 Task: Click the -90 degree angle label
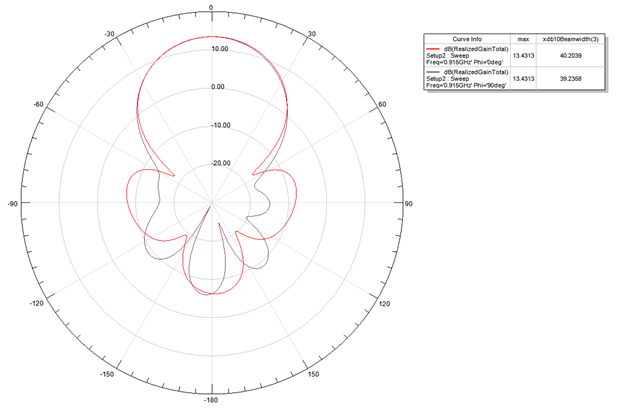12,204
